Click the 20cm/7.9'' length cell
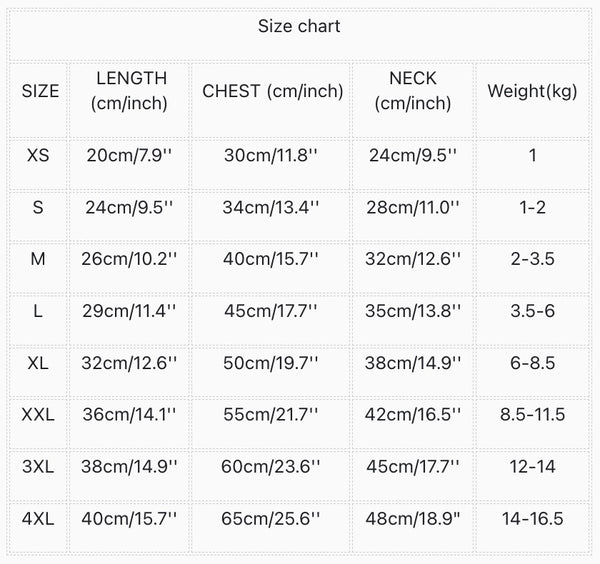The image size is (600, 564). [131, 155]
